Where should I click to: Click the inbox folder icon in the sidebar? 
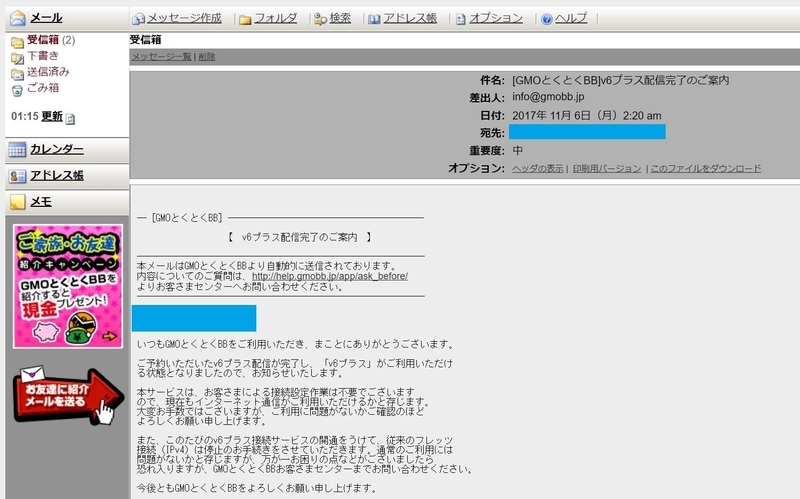[x=17, y=42]
